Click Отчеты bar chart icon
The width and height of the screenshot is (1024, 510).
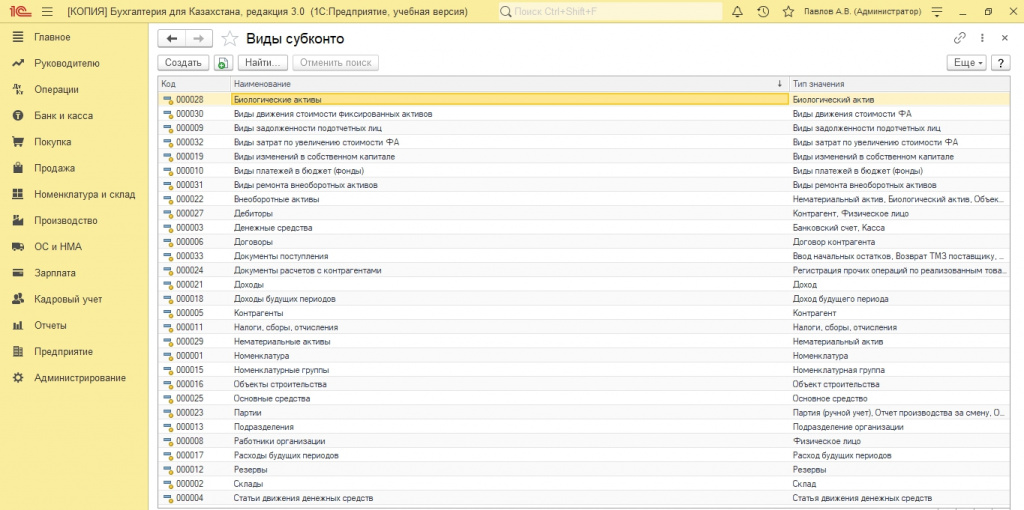point(18,325)
